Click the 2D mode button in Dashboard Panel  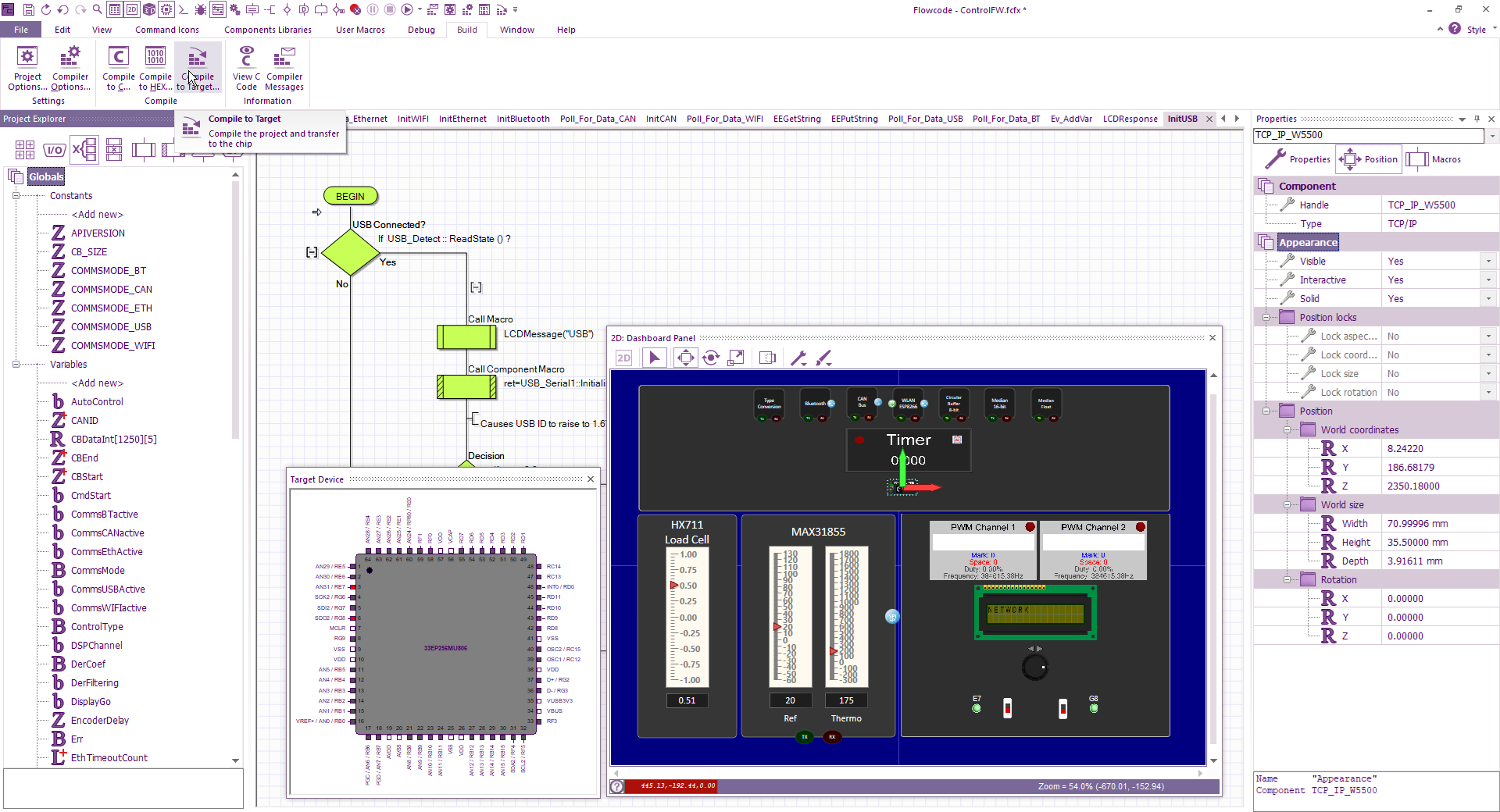pyautogui.click(x=623, y=358)
